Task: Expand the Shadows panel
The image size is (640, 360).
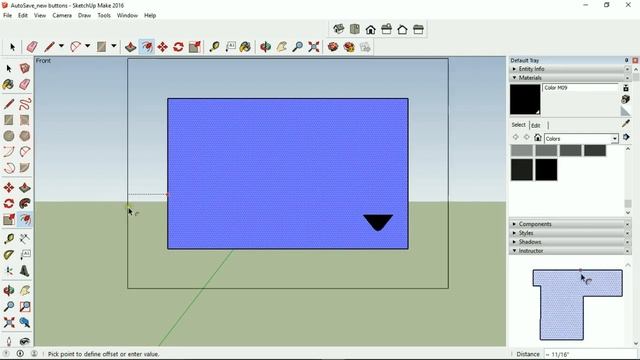Action: (570, 242)
